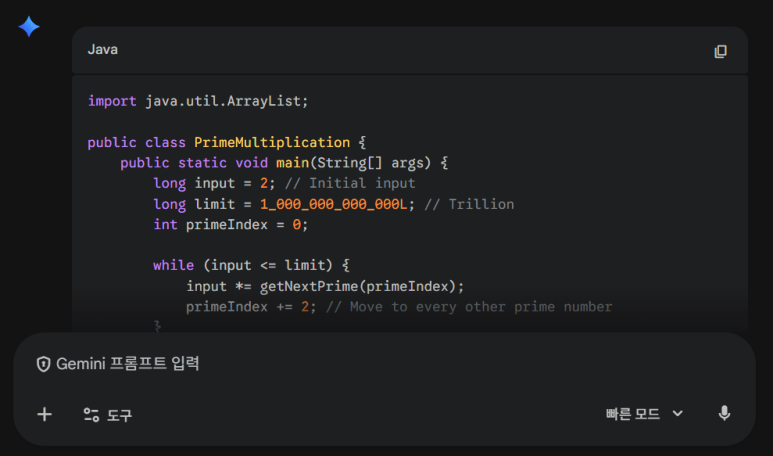This screenshot has width=773, height=456.
Task: Copy the Java code block
Action: [x=720, y=51]
